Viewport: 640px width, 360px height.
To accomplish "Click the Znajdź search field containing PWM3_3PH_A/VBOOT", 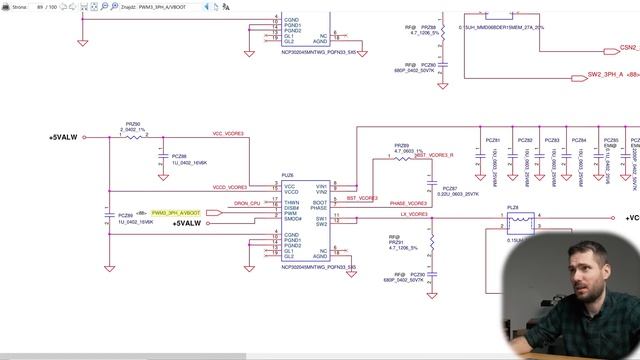I will pyautogui.click(x=169, y=7).
